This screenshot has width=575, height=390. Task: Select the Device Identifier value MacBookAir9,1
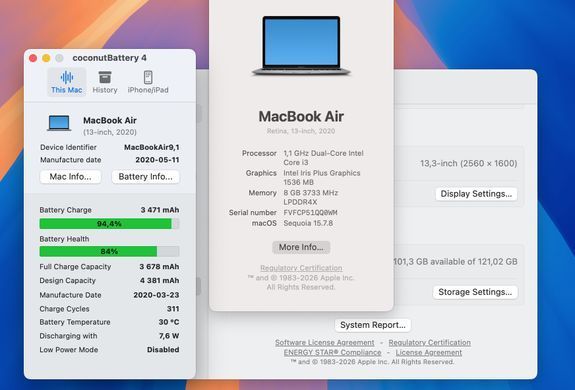[x=151, y=147]
